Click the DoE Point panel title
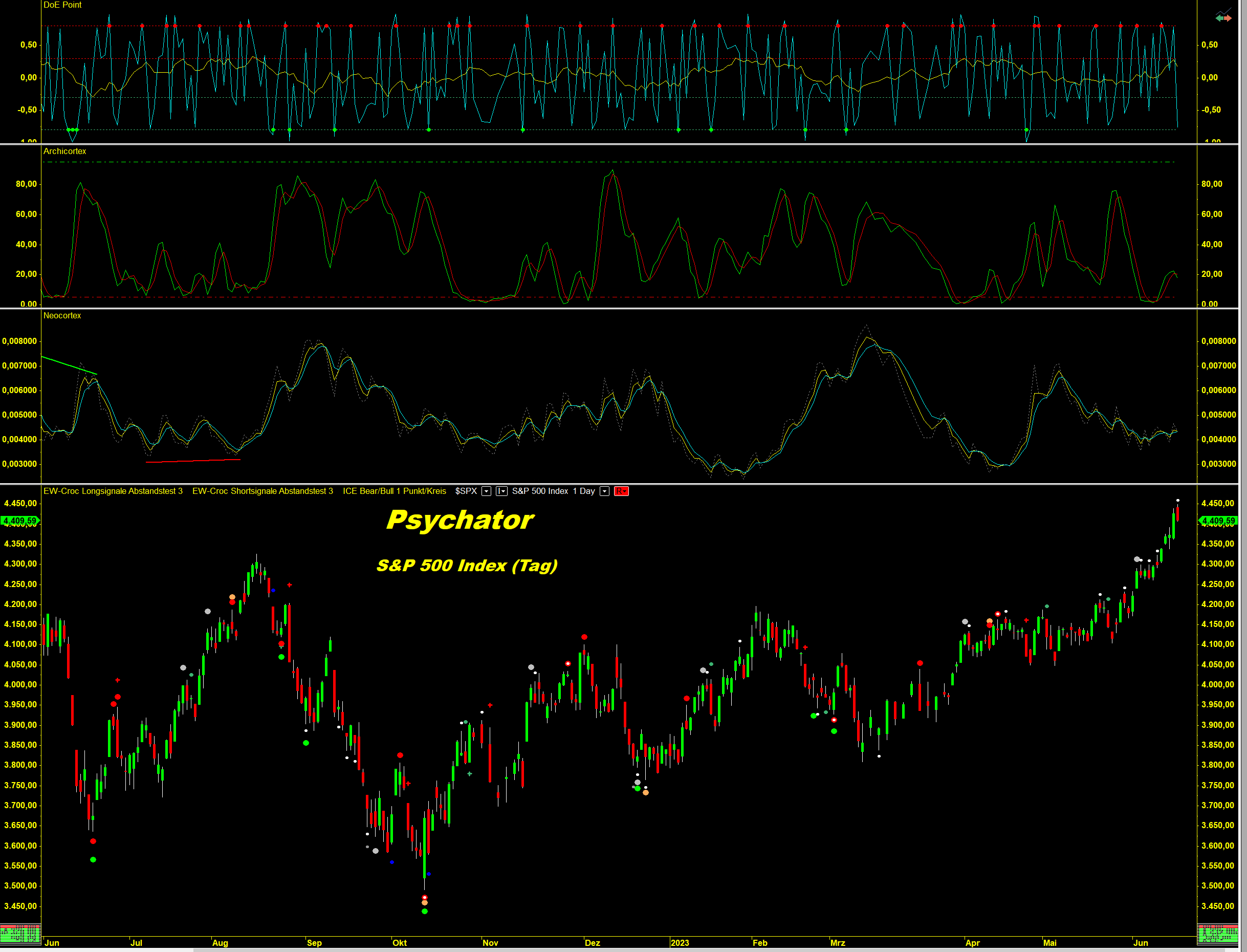Image resolution: width=1247 pixels, height=952 pixels. click(62, 5)
